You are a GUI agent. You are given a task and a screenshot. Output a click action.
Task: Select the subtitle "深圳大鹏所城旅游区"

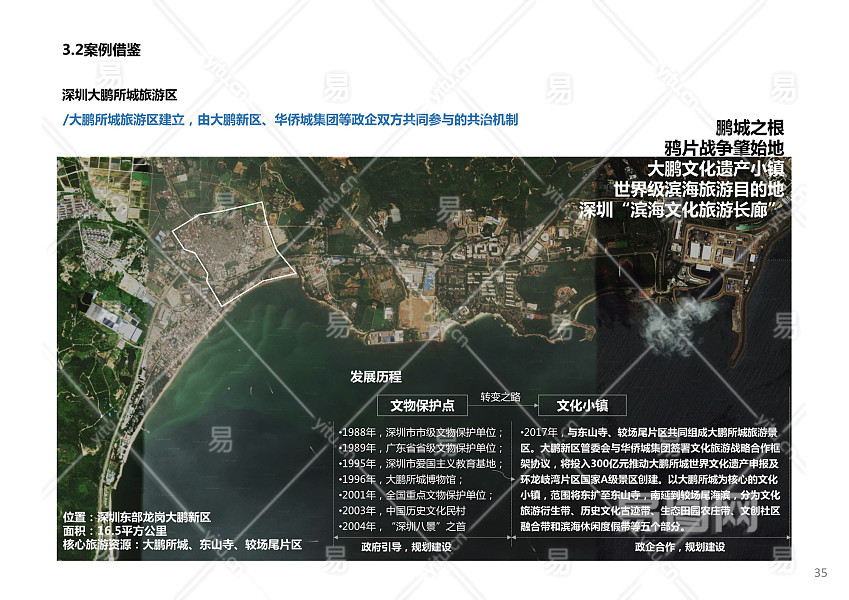click(x=120, y=95)
